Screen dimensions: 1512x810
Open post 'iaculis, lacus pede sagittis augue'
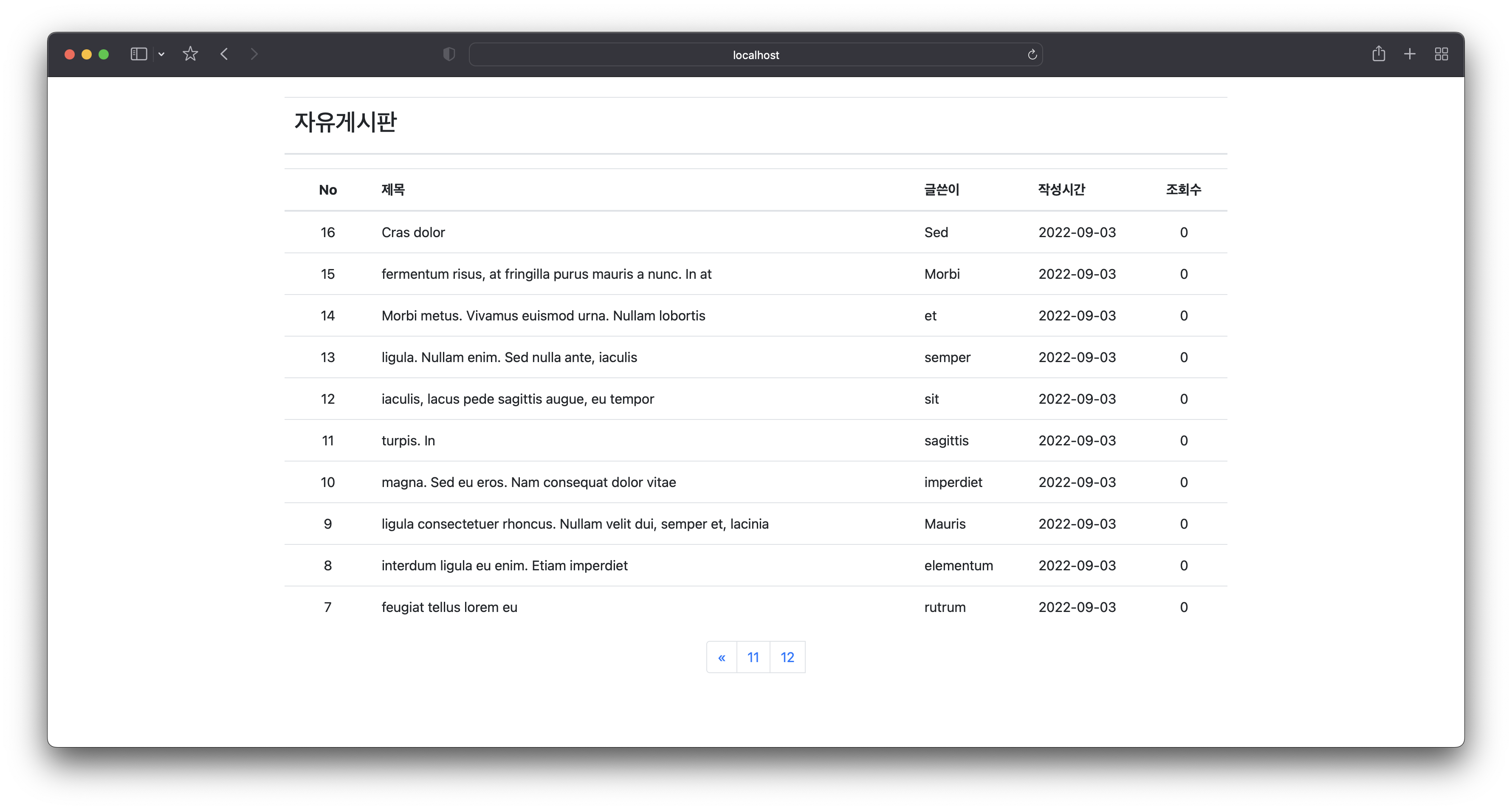tap(518, 399)
